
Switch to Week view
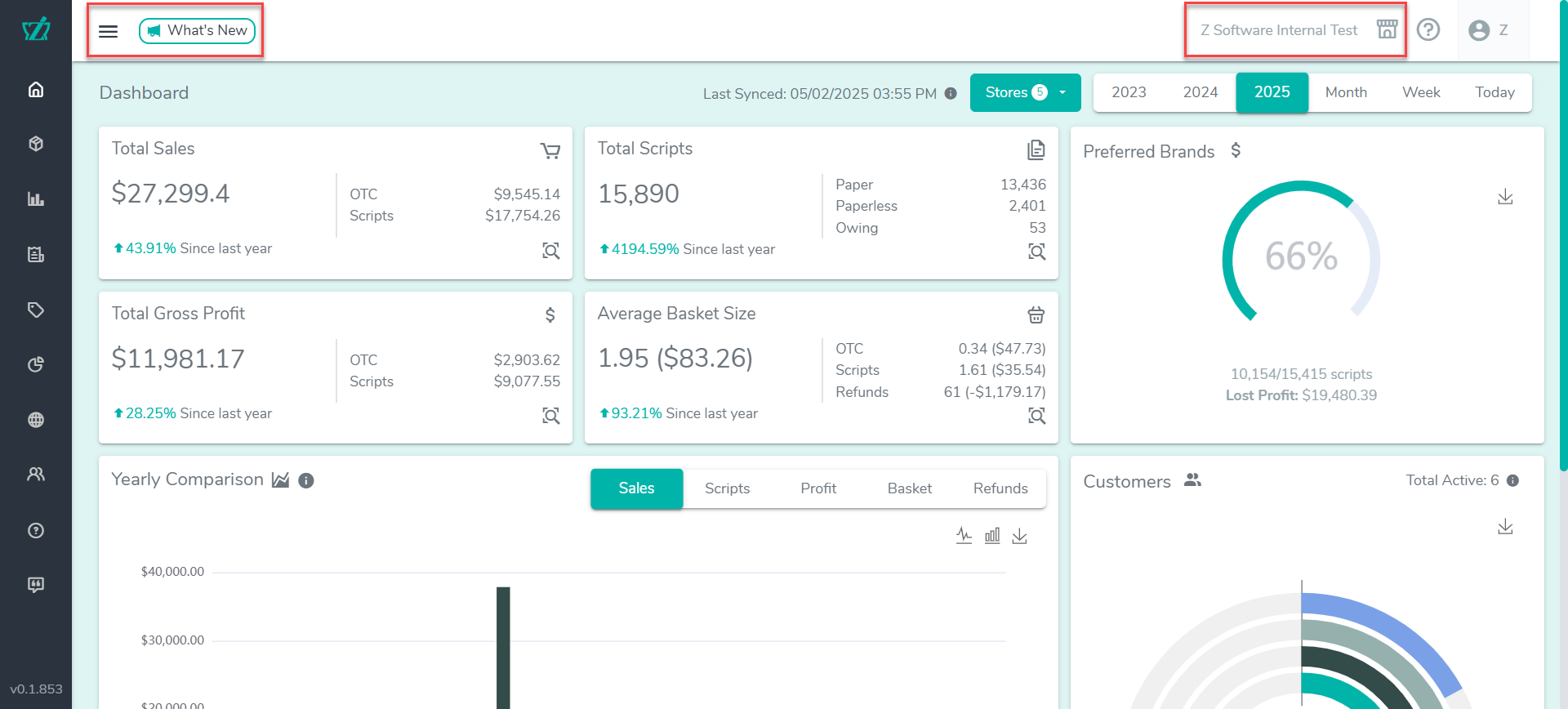click(x=1421, y=92)
